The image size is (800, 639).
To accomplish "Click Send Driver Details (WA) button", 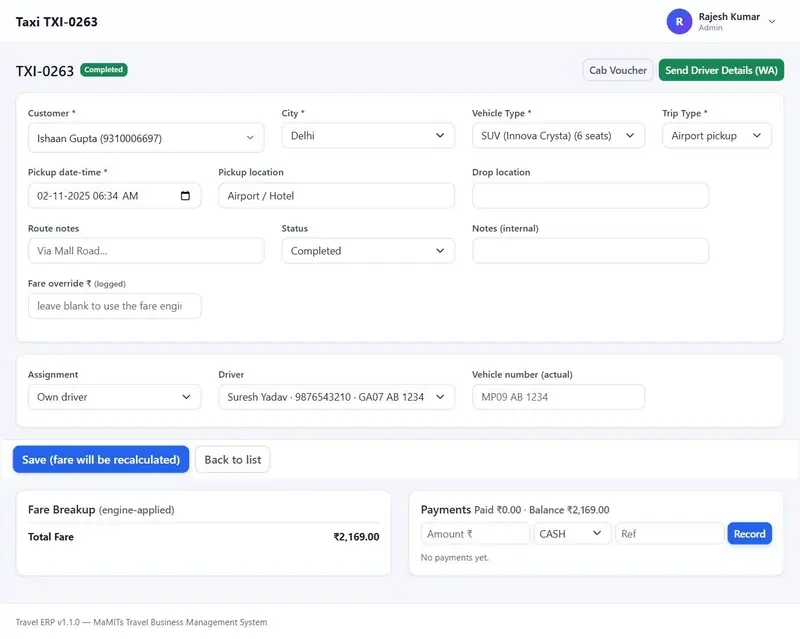I will pos(721,70).
